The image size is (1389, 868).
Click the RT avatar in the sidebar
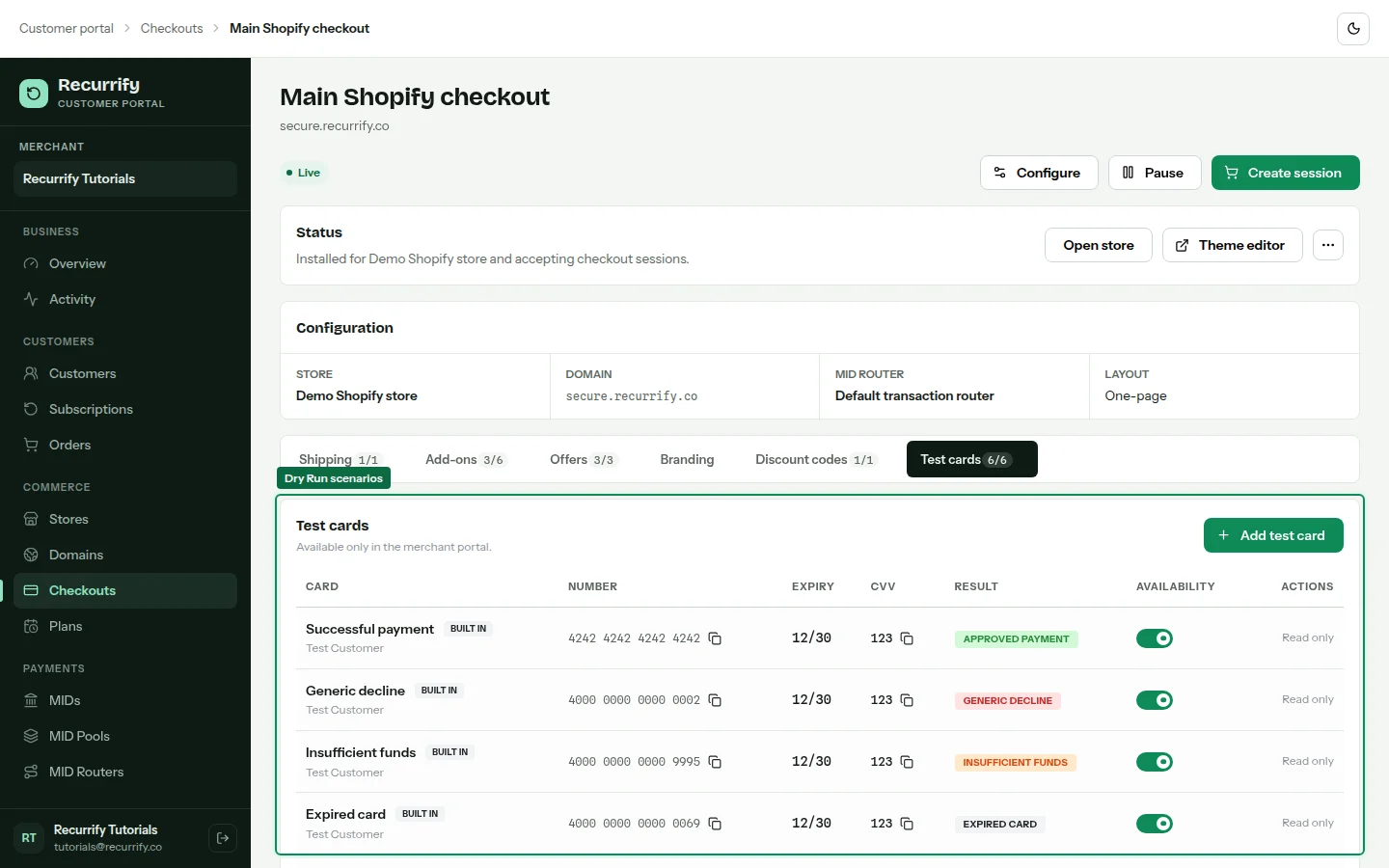[x=29, y=838]
